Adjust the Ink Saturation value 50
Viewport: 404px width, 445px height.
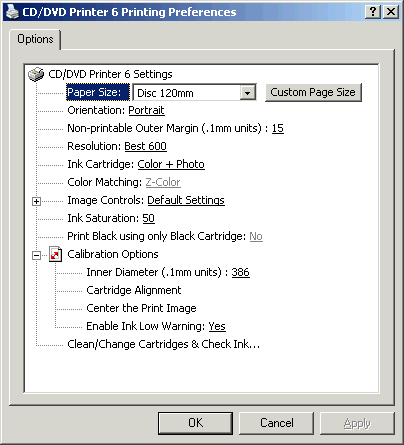point(148,218)
